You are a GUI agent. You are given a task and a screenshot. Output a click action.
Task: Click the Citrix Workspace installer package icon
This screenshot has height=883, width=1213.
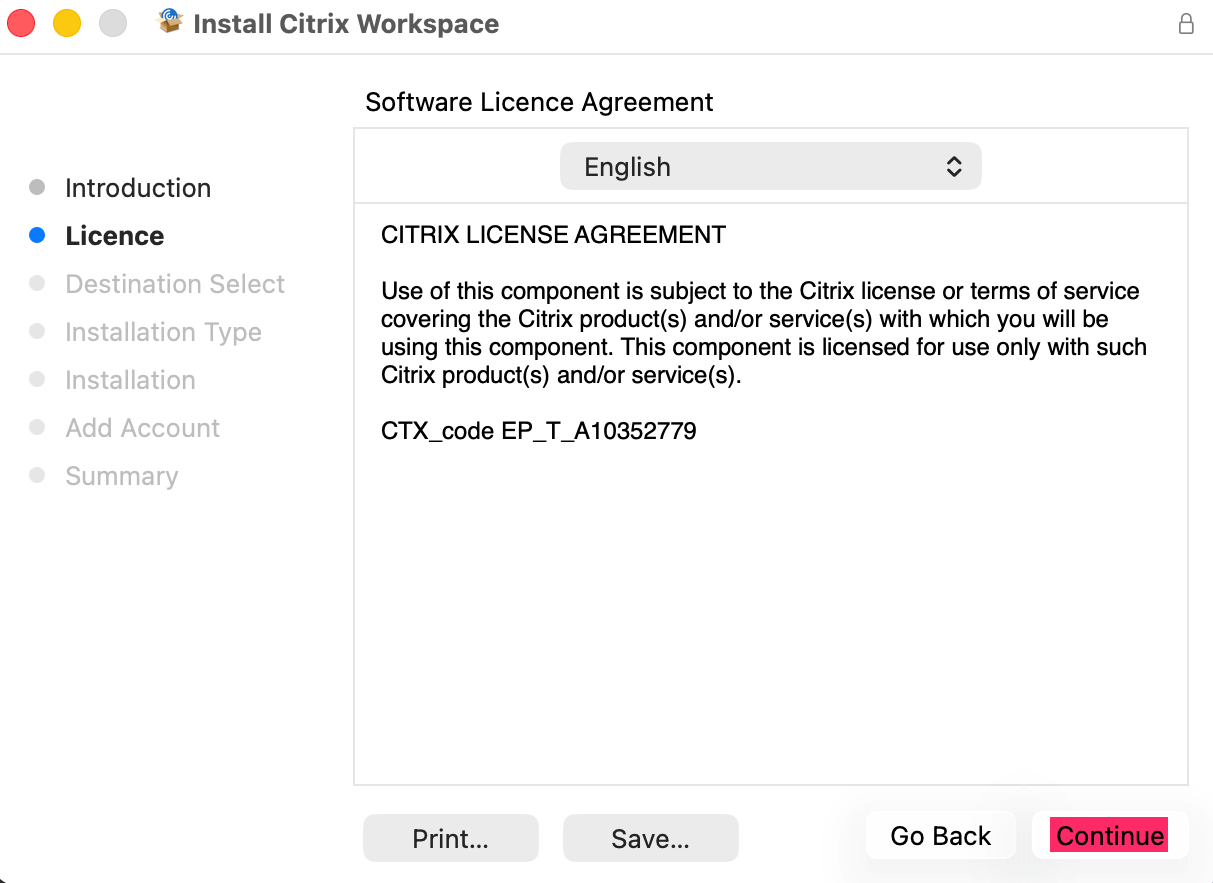[171, 21]
